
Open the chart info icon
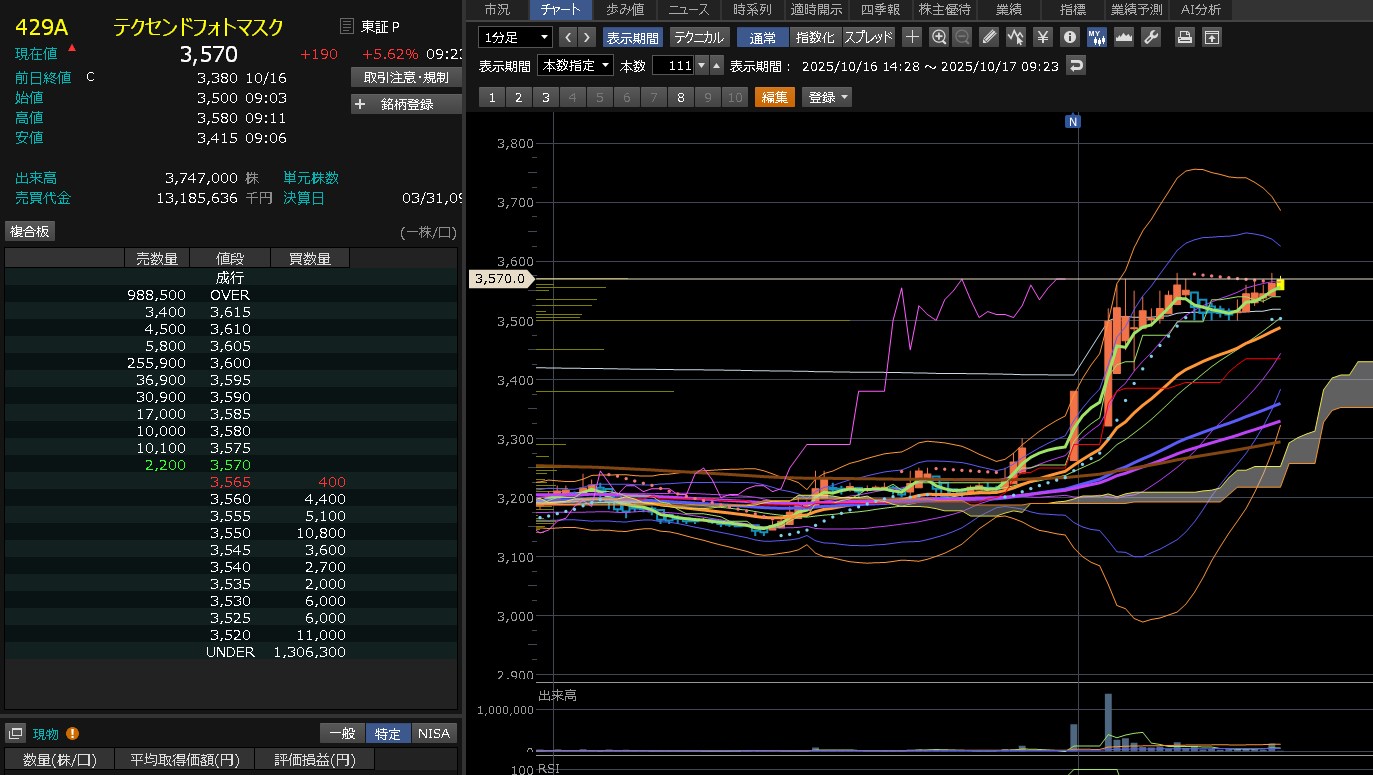[x=1069, y=37]
